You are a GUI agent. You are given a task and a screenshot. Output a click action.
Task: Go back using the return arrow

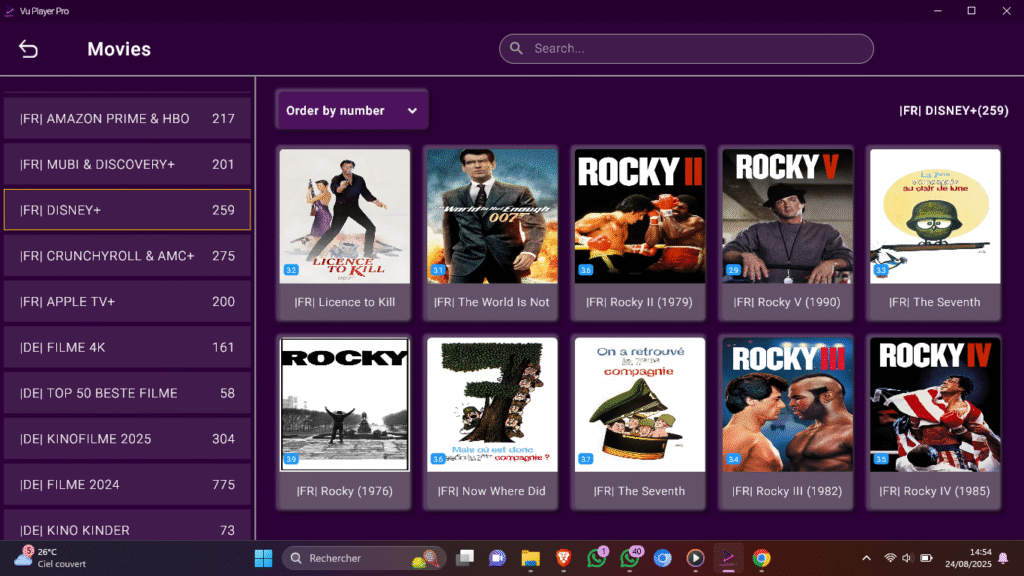coord(28,49)
